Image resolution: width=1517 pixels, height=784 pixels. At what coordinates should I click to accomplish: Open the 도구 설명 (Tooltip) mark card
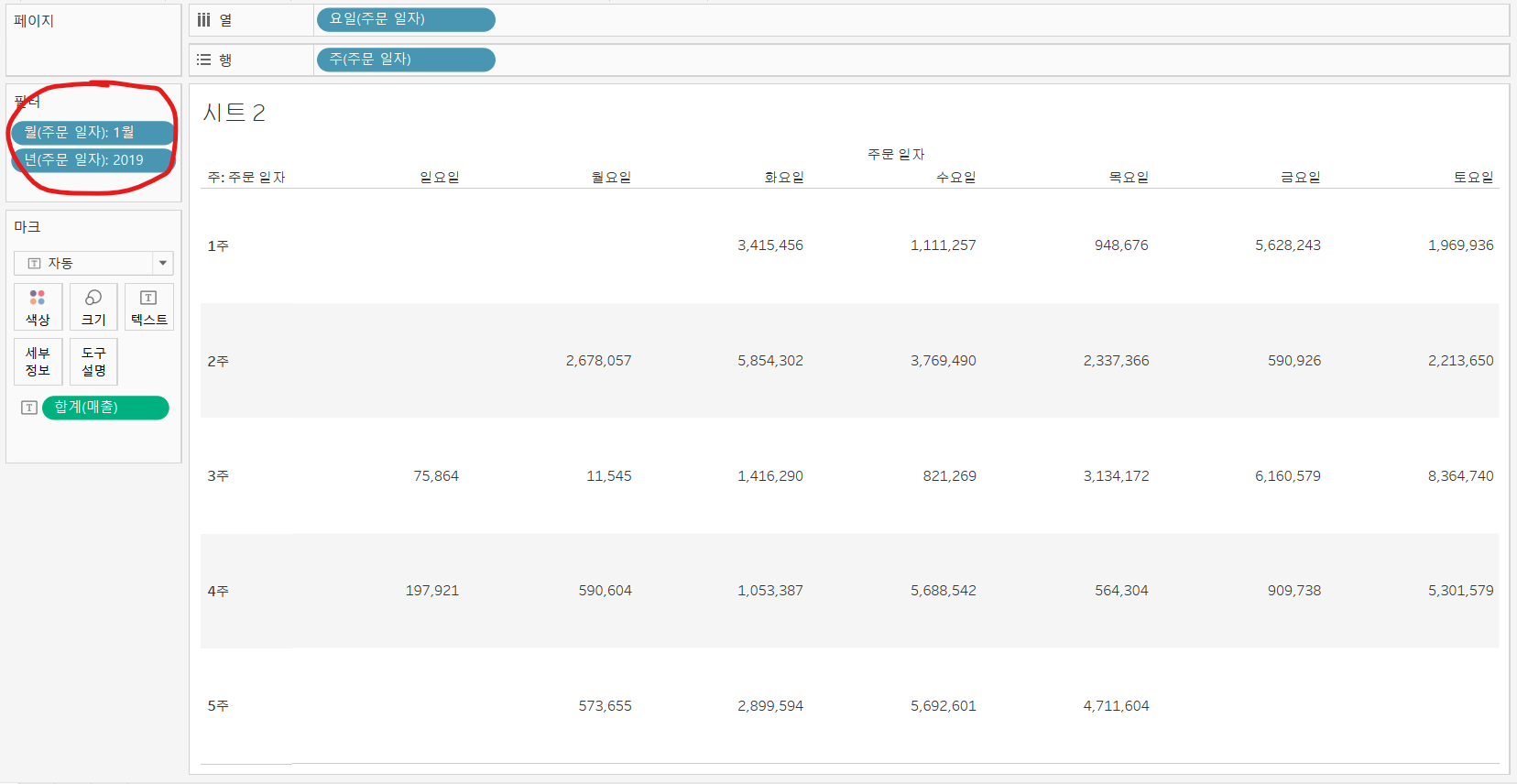(x=93, y=362)
